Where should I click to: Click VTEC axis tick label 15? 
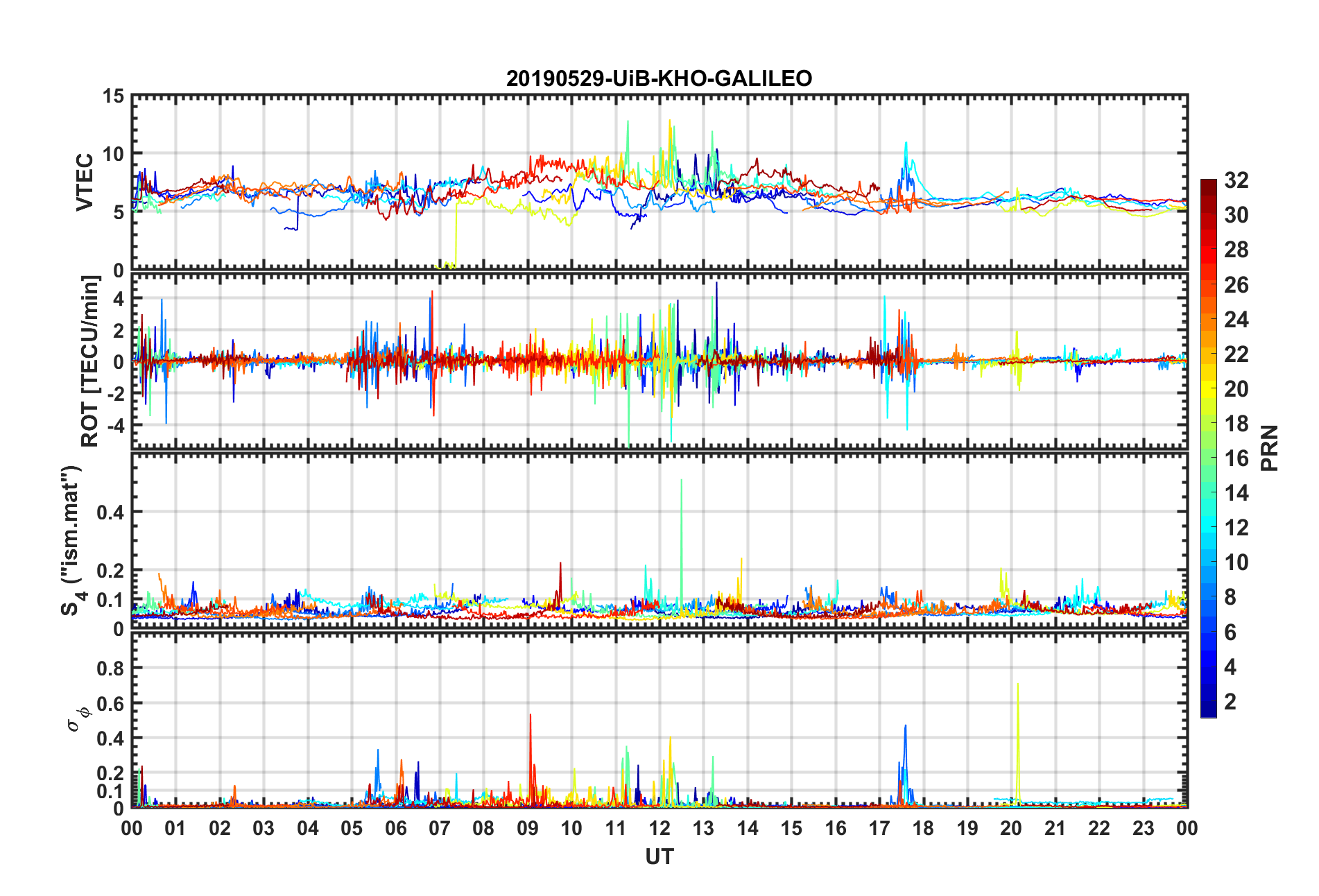point(113,96)
